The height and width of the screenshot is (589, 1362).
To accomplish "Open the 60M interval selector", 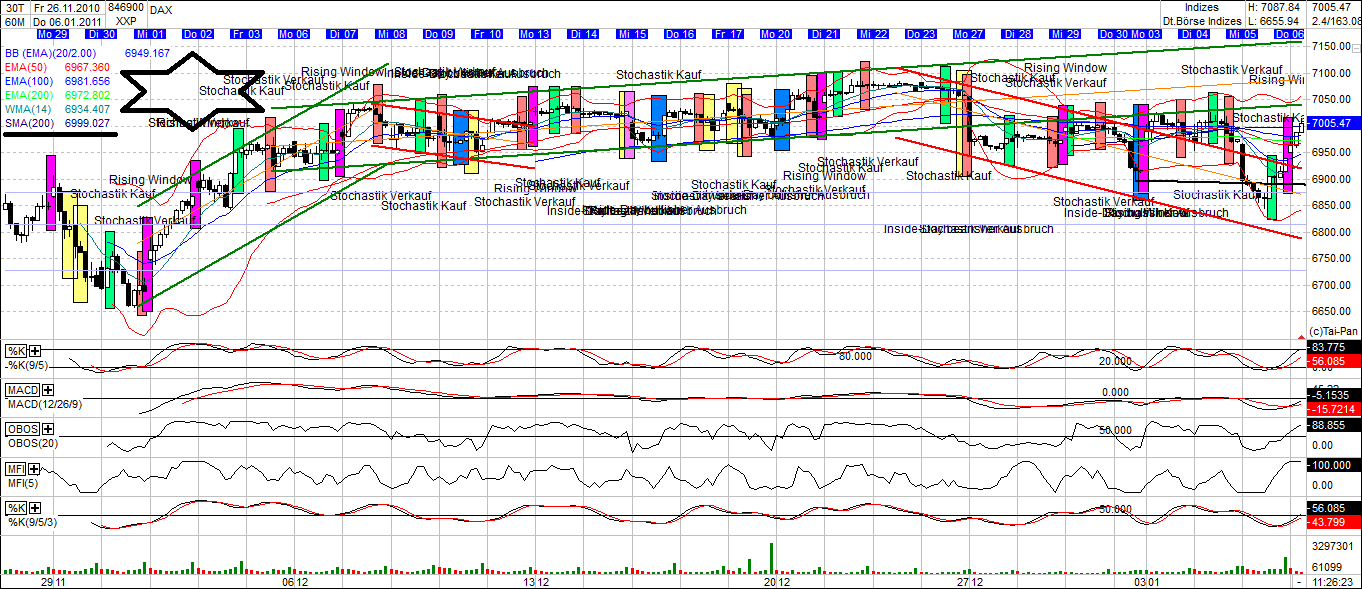I will click(14, 20).
